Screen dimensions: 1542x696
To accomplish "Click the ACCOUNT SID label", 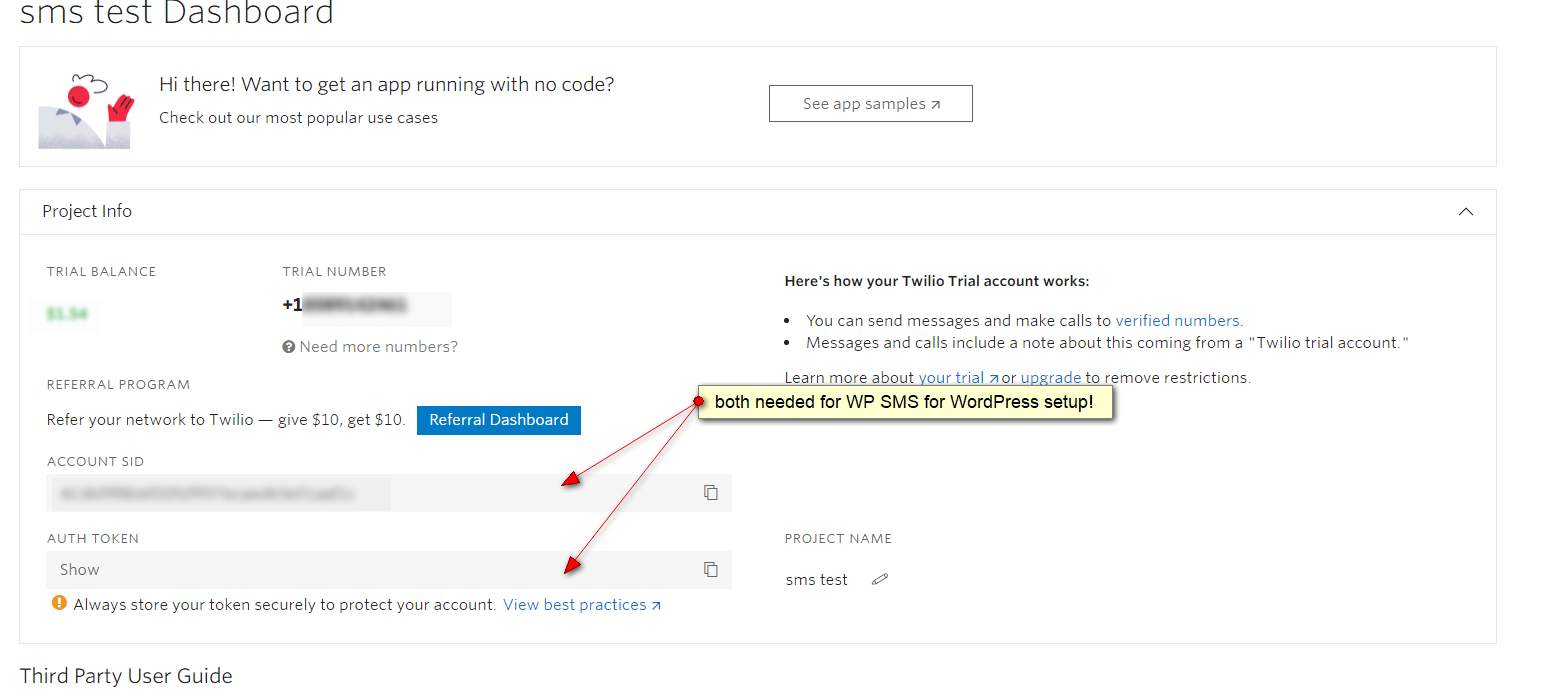I will (96, 462).
